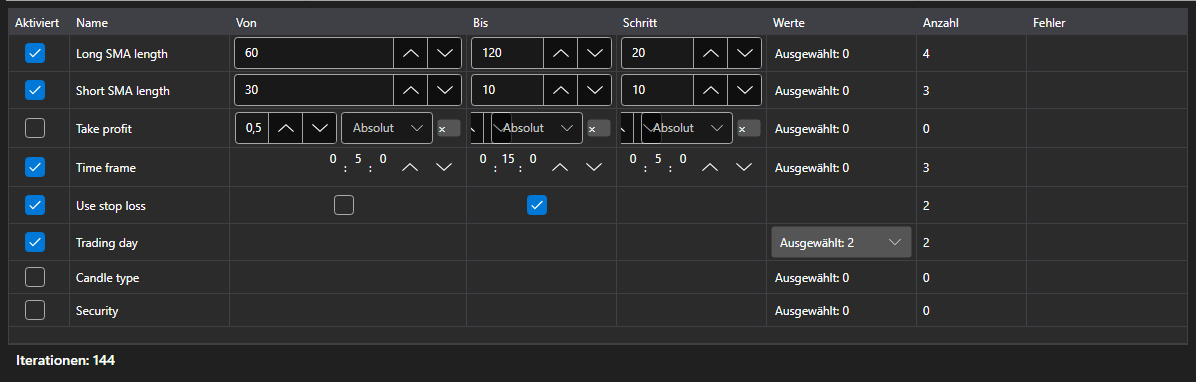Click Anzahl value 4 for Long SMA length
1196x382 pixels.
click(926, 54)
